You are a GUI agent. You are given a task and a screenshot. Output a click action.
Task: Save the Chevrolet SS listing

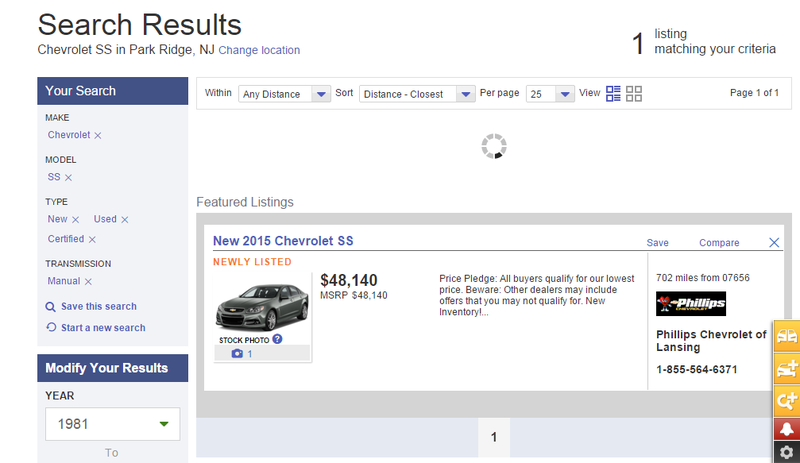(658, 243)
